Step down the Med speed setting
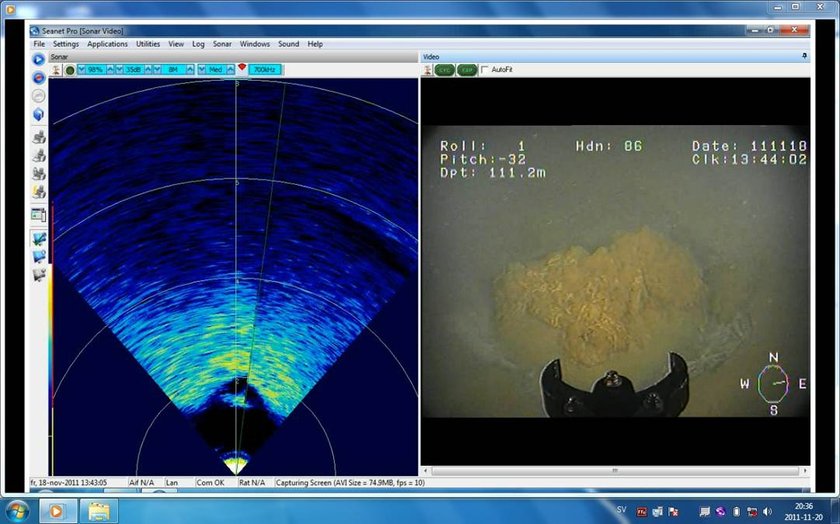Viewport: 840px width, 524px height. [x=202, y=70]
